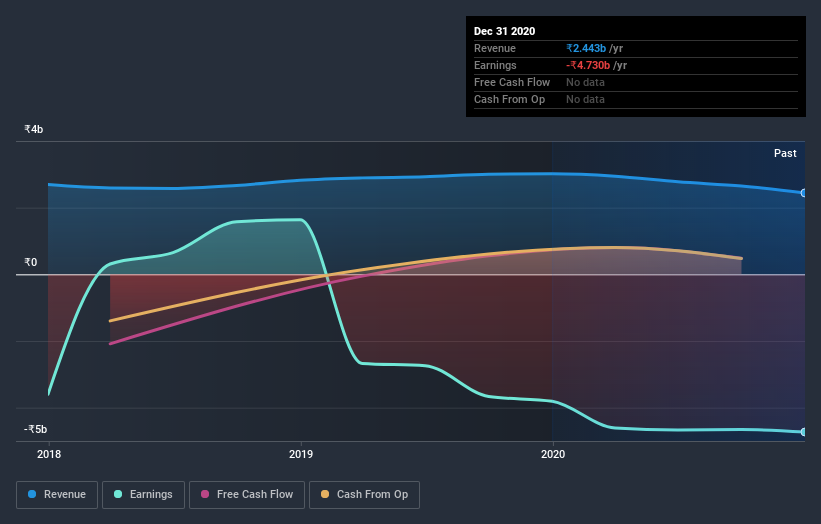Screen dimensions: 821x524
Task: Click the Dec 31 2020 tooltip header
Action: (x=504, y=31)
